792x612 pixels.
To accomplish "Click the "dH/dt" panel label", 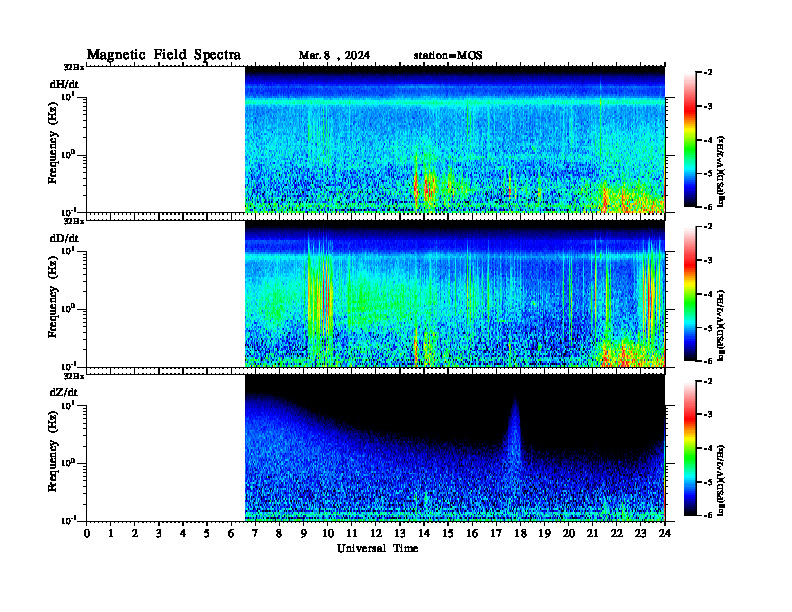I will pyautogui.click(x=64, y=84).
